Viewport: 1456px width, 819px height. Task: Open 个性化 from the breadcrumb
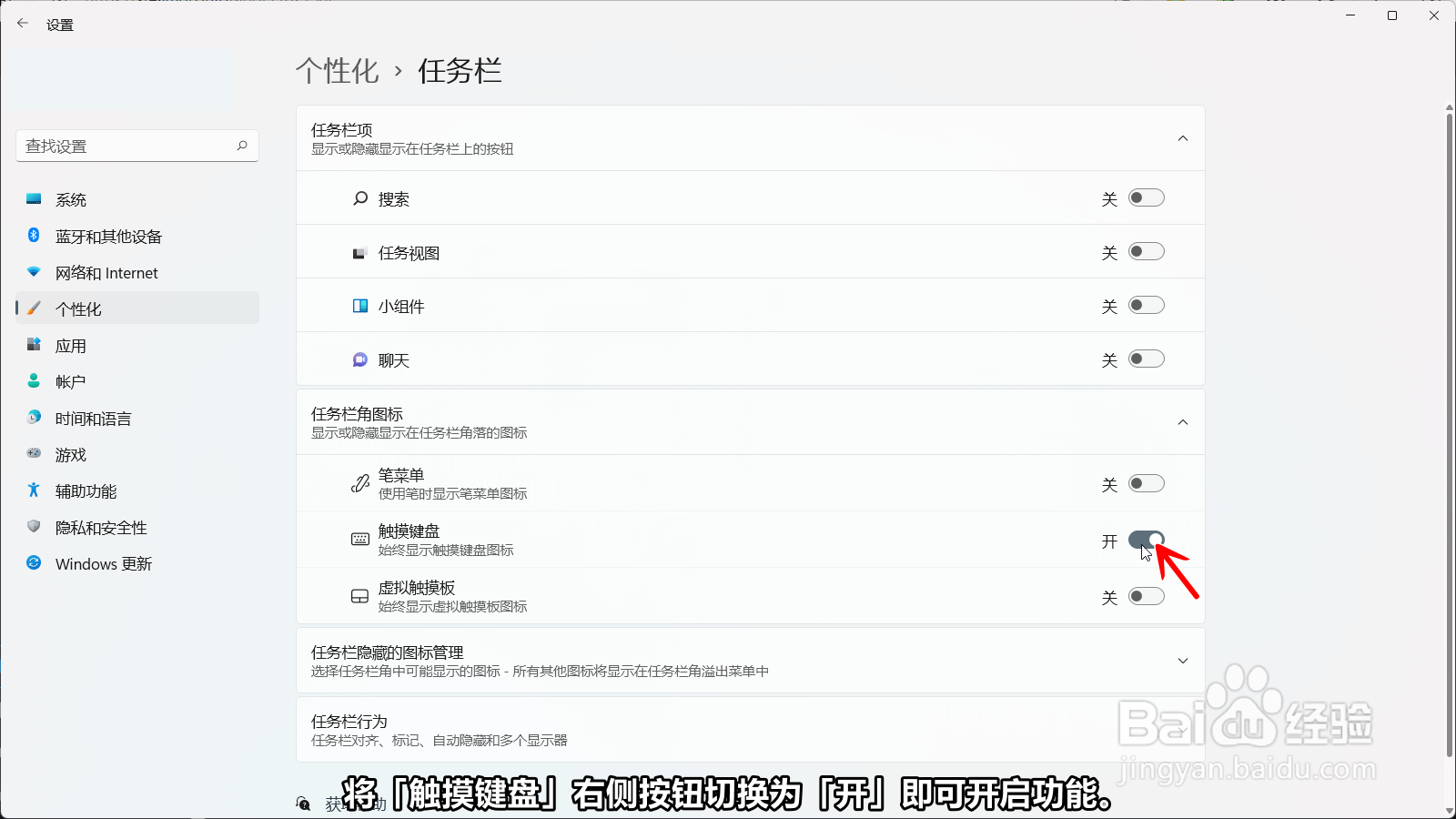pos(338,71)
